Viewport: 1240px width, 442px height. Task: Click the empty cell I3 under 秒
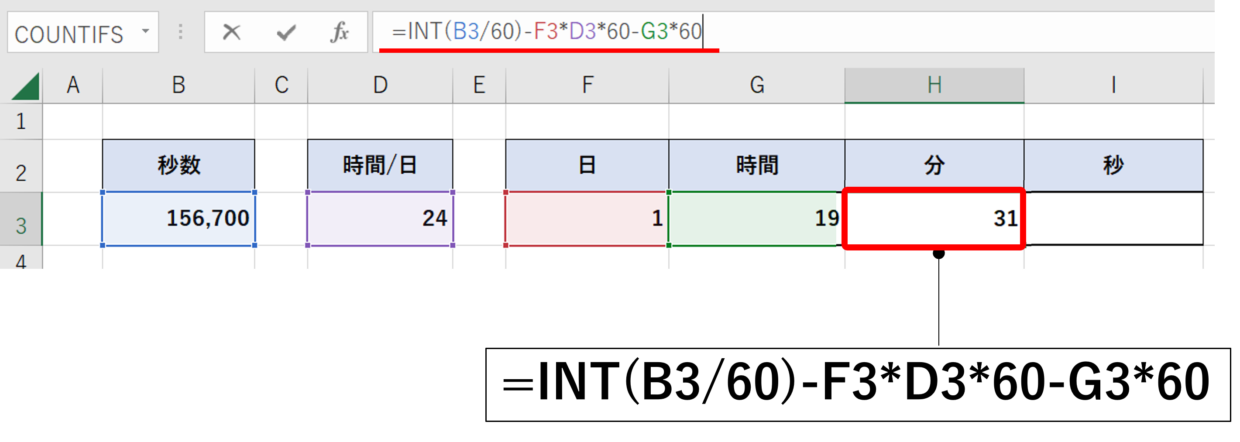[1113, 218]
